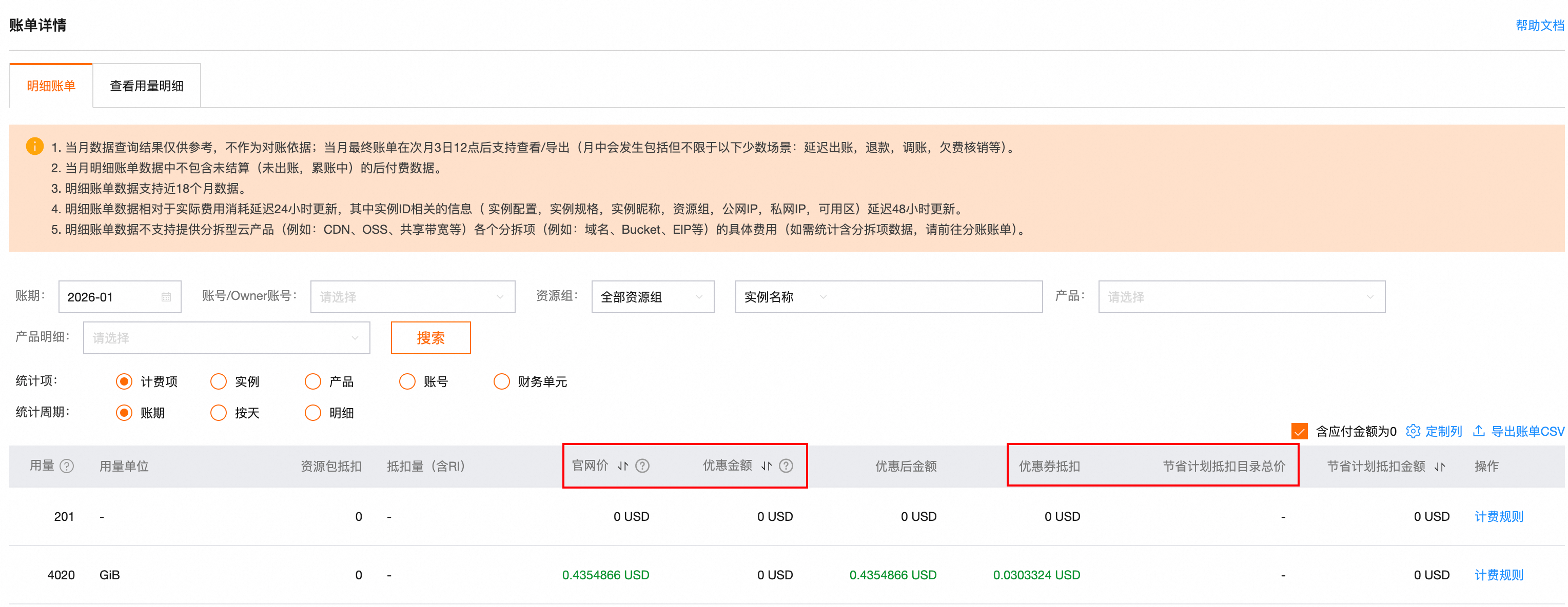Select the 实例 statistics radio button
The image size is (1568, 607).
[x=219, y=381]
